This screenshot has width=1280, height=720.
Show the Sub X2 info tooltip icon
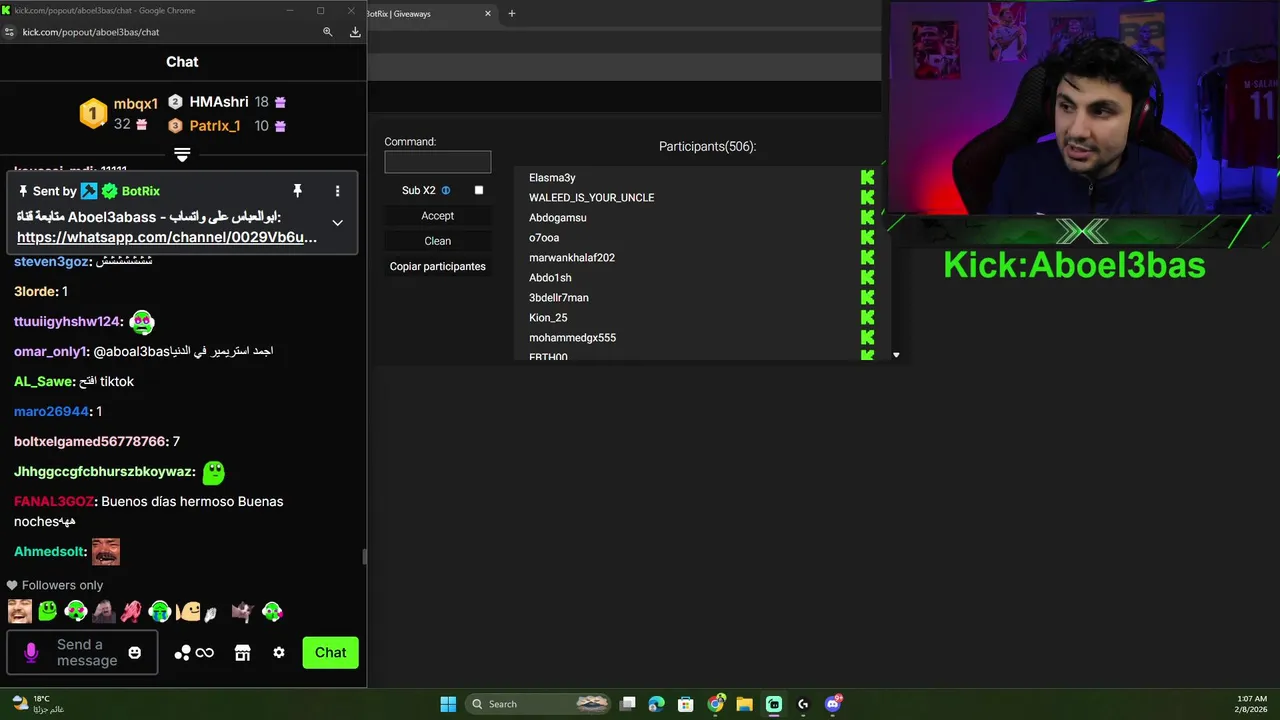(446, 190)
